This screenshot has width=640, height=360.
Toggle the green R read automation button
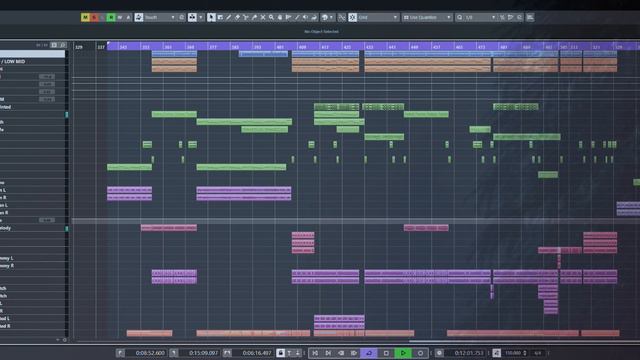[x=111, y=17]
